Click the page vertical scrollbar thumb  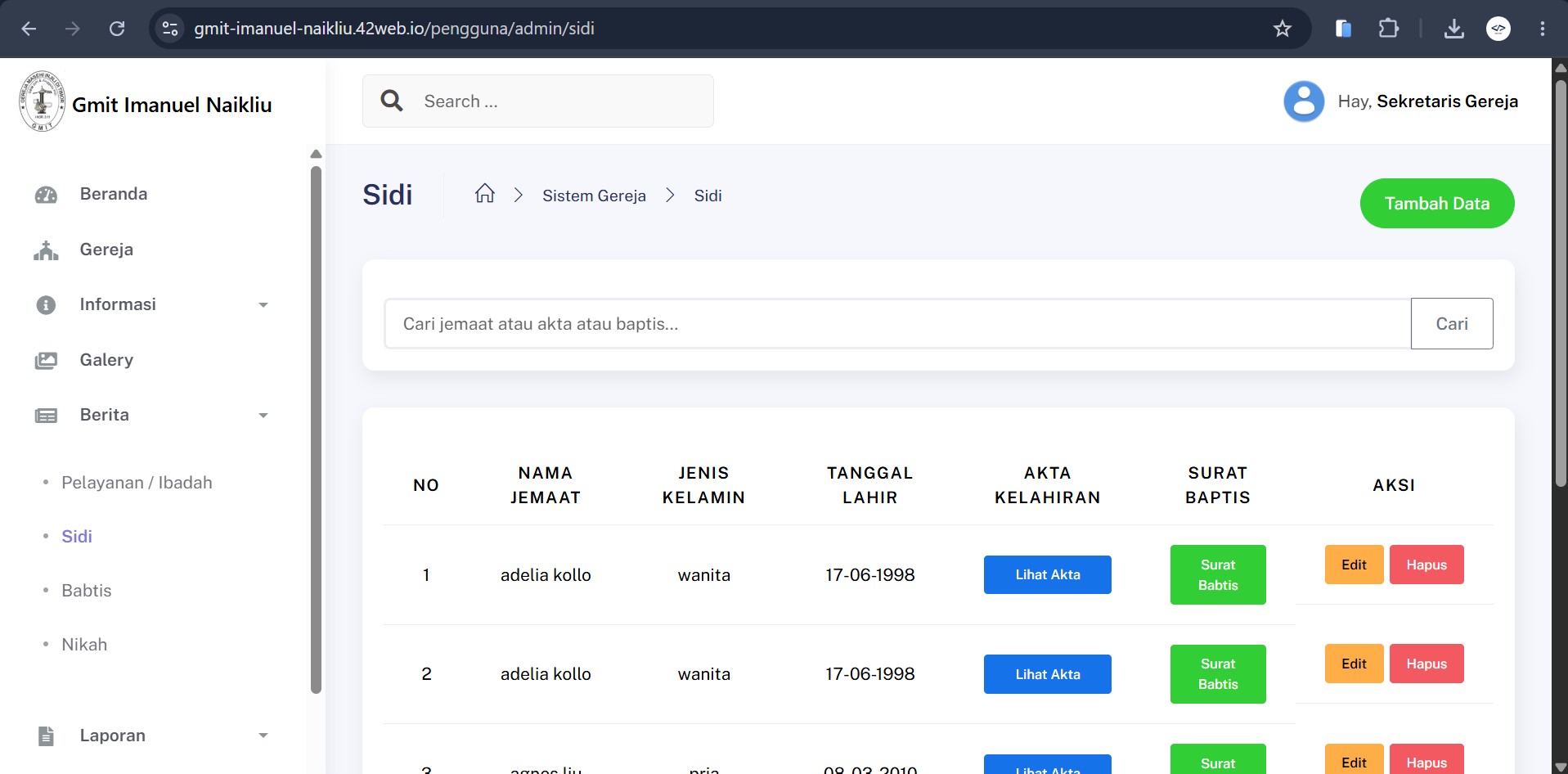click(1561, 282)
